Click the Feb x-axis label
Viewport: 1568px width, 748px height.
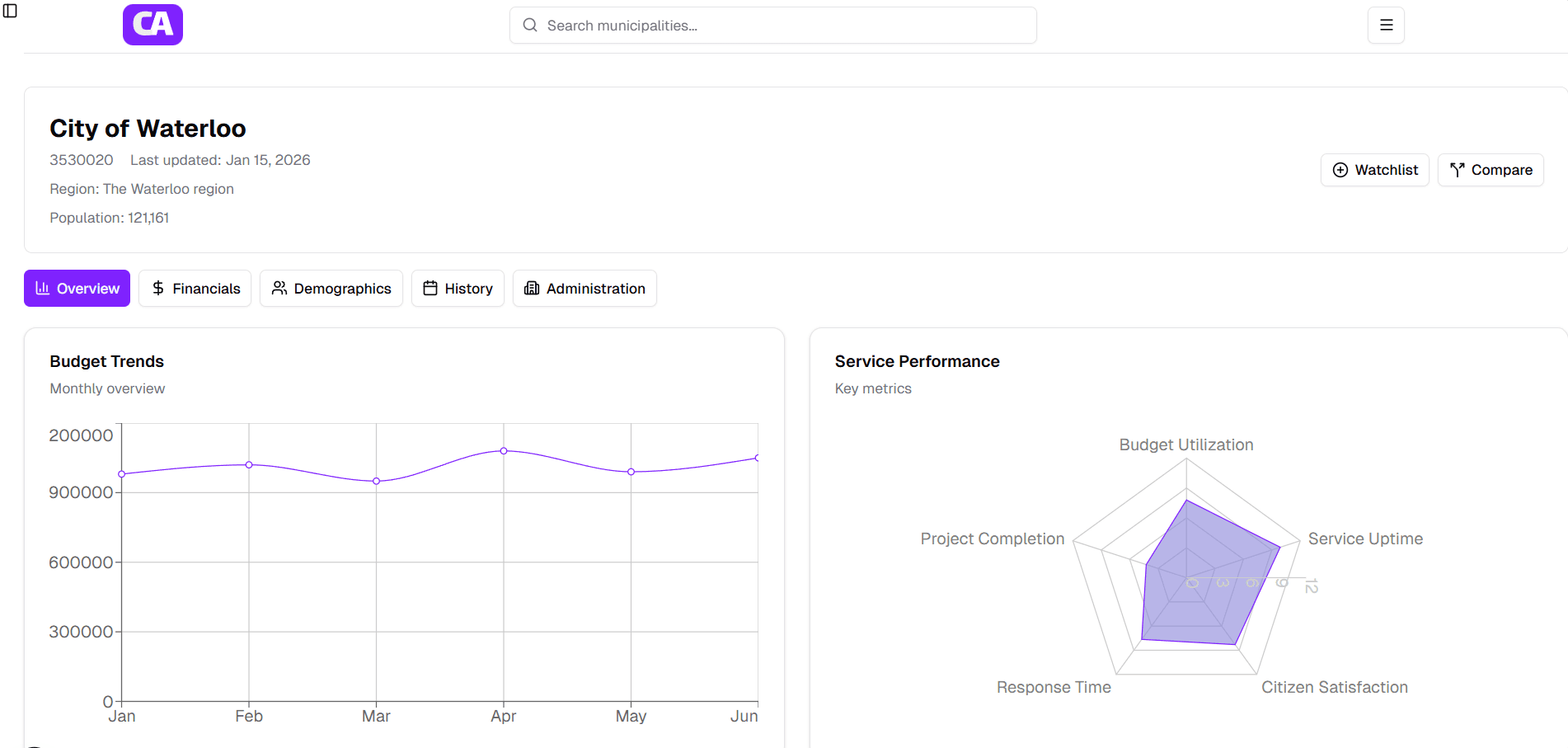(249, 716)
